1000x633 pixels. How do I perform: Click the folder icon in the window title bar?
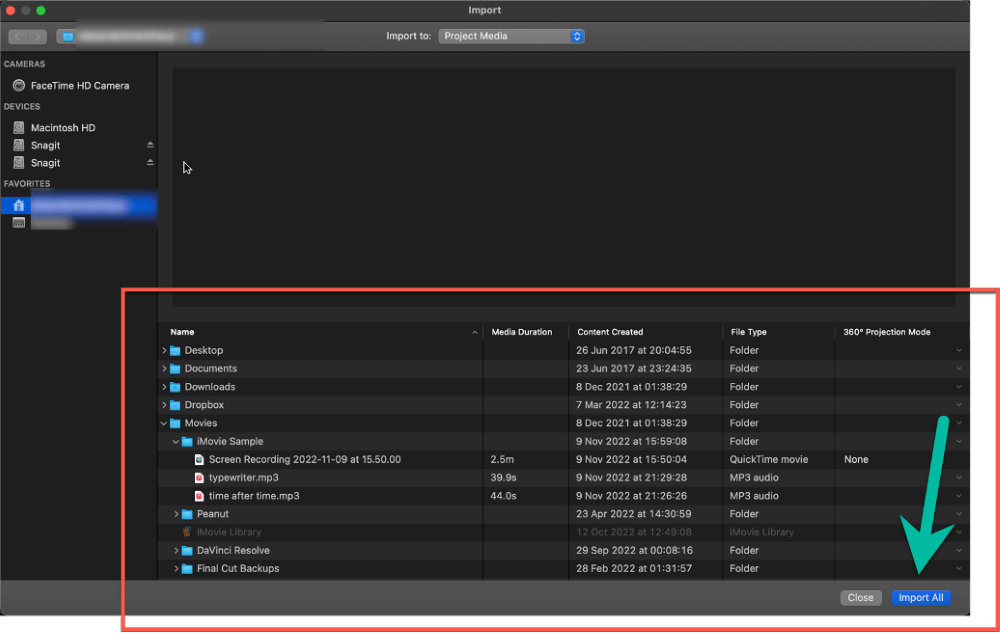[x=67, y=36]
